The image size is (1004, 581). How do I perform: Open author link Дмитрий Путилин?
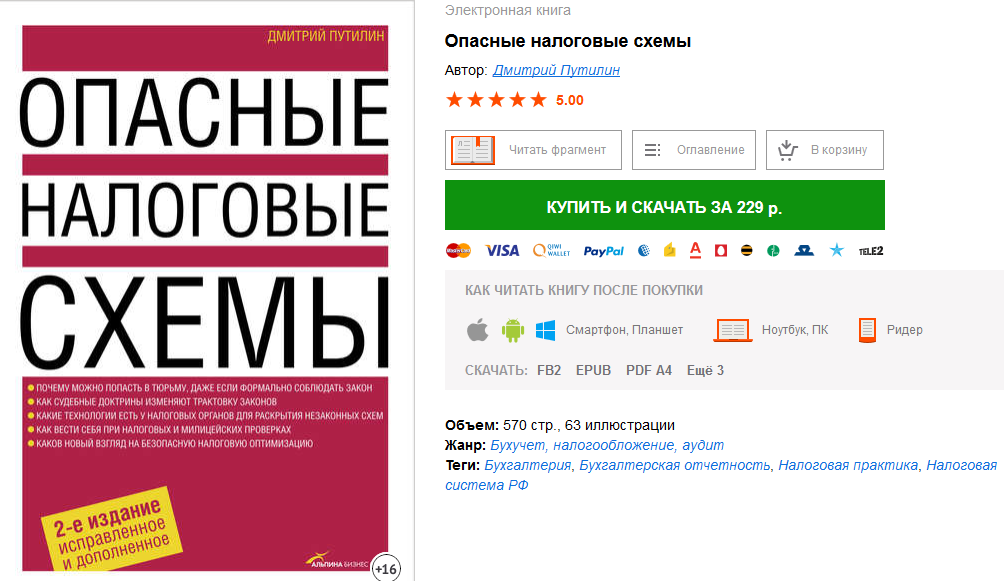[556, 70]
